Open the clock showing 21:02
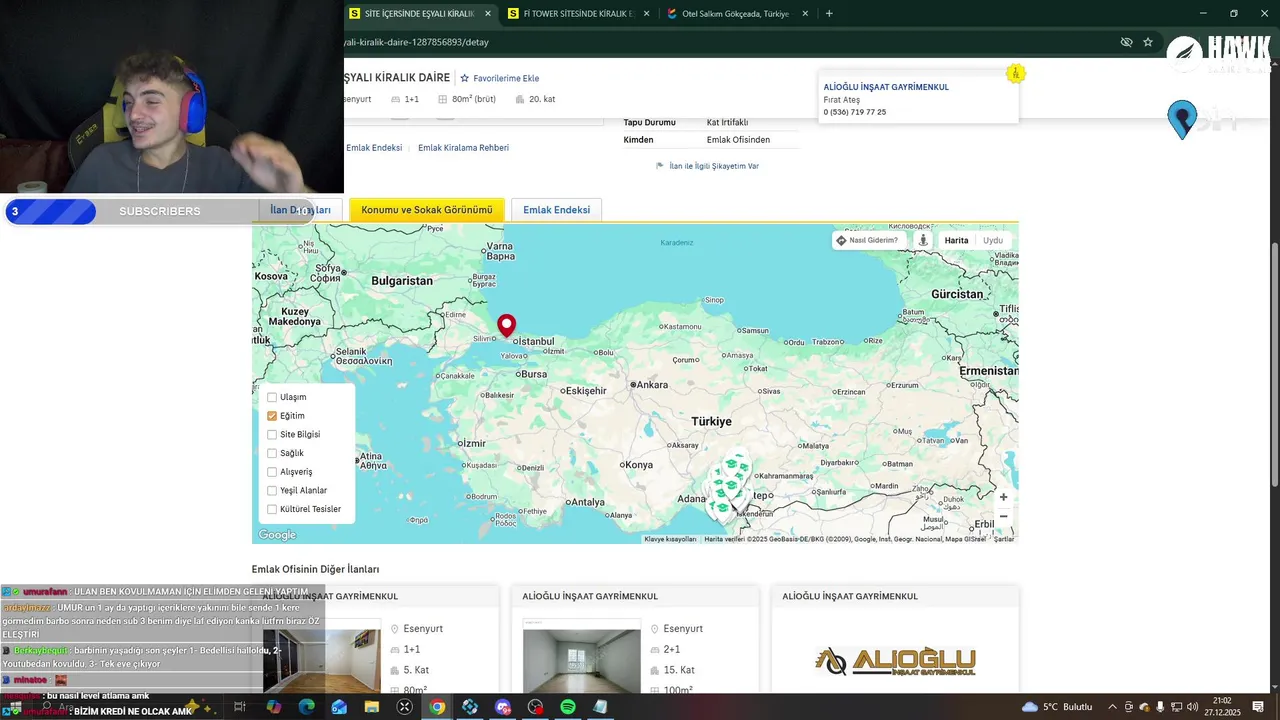The image size is (1280, 720). click(1223, 707)
